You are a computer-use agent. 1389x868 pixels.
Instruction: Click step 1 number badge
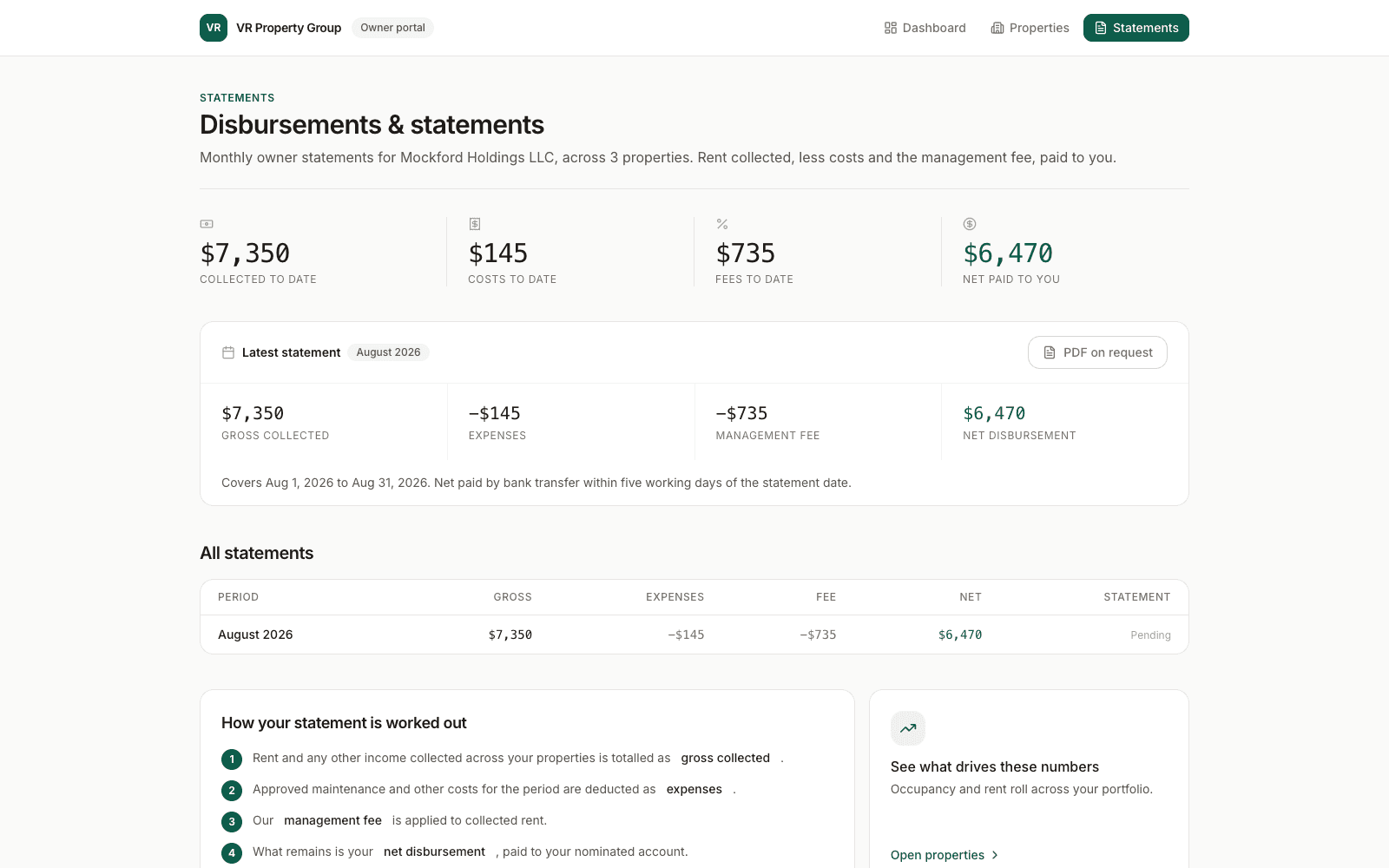click(232, 759)
